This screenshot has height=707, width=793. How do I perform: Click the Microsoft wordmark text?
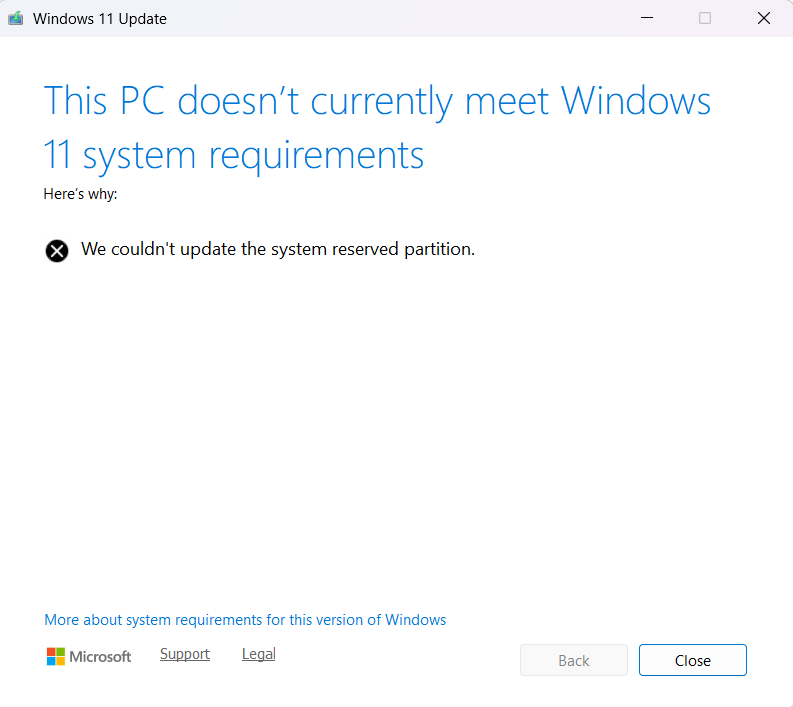[100, 657]
